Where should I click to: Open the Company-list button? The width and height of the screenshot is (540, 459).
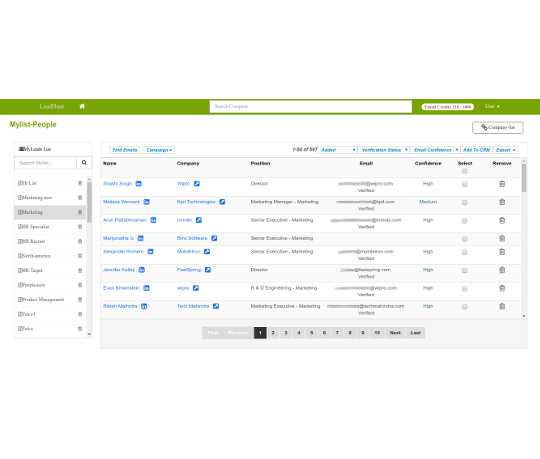pos(498,127)
